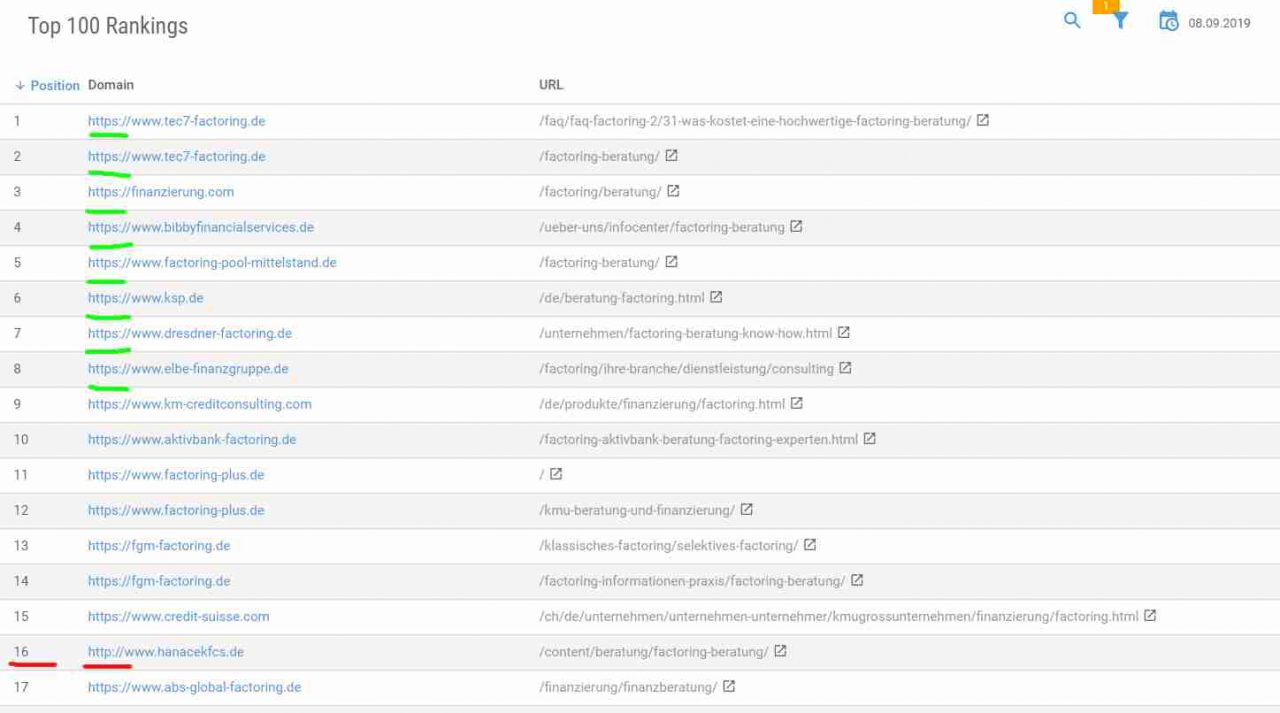
Task: Click the 08.09.2019 date label
Action: tap(1219, 23)
